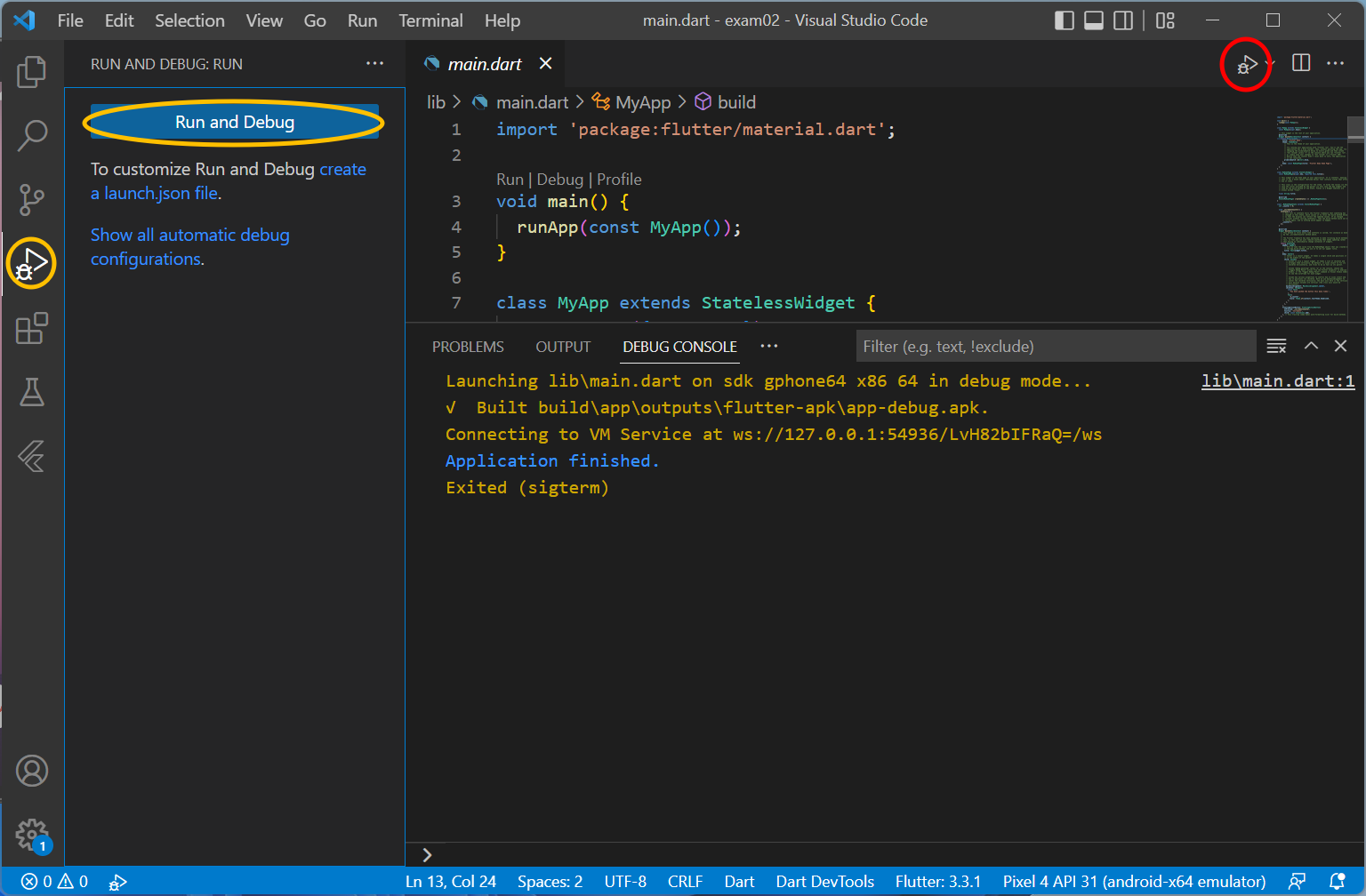Open Customize Layout icon
The height and width of the screenshot is (896, 1366).
(1166, 20)
